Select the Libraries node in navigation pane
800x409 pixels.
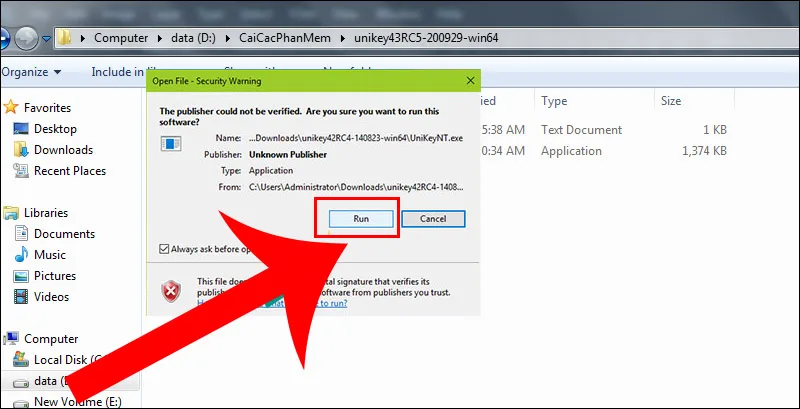(46, 213)
